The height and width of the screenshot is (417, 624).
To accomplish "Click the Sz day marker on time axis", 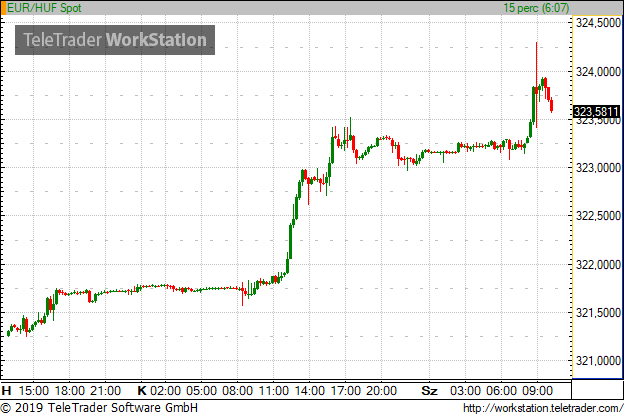I will click(x=429, y=390).
